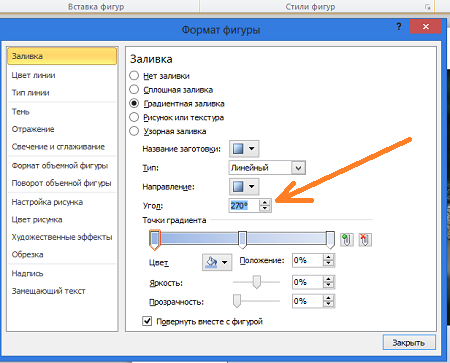
Task: Open the Отражение category
Action: click(x=62, y=129)
